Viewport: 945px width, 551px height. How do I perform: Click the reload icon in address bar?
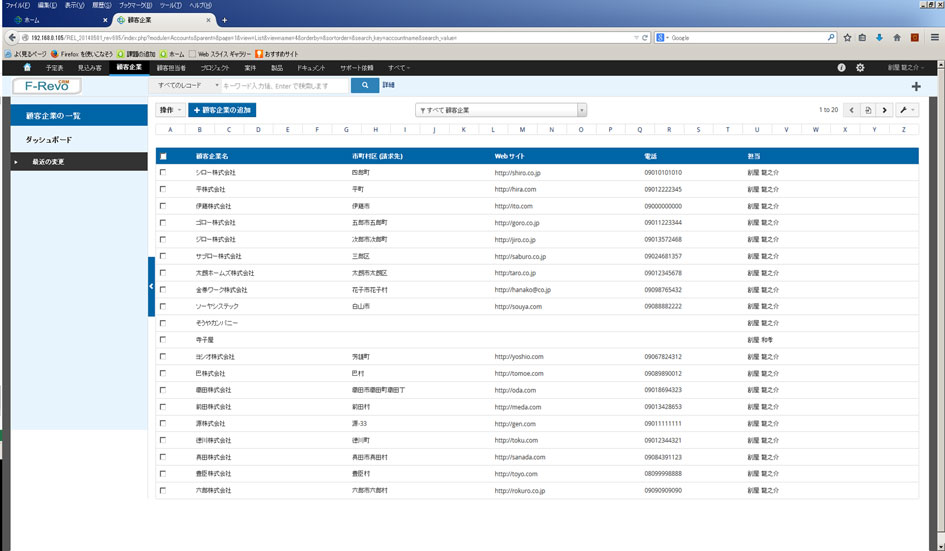pos(645,37)
